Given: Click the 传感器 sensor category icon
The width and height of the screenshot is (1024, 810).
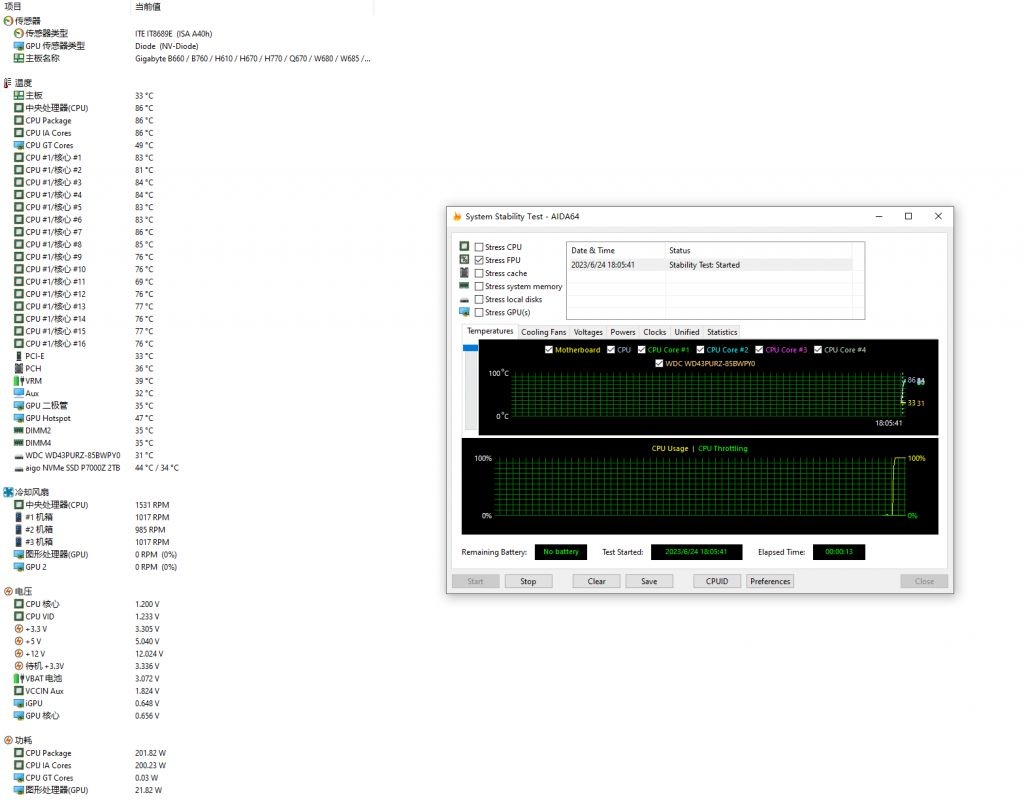Looking at the screenshot, I should point(8,20).
